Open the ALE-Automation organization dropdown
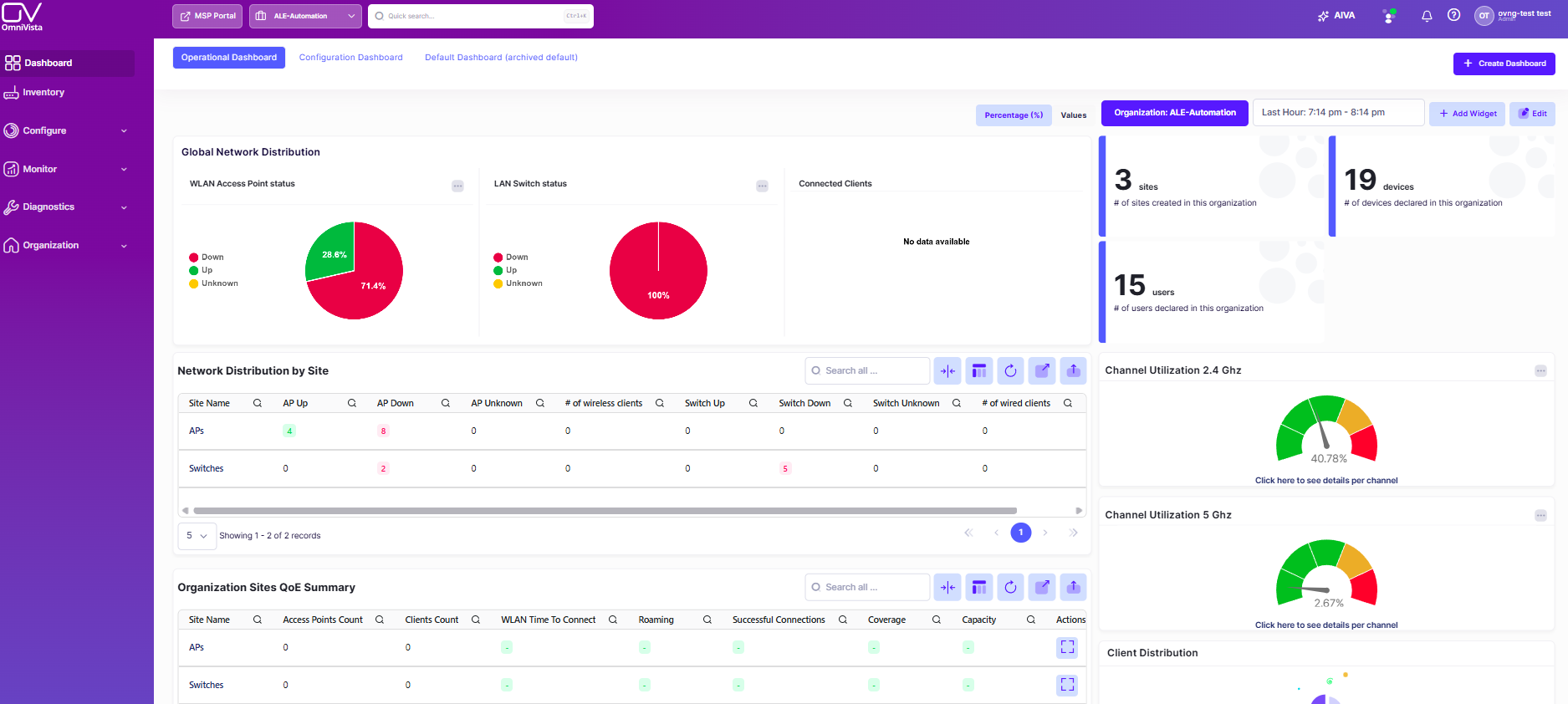 pyautogui.click(x=306, y=16)
